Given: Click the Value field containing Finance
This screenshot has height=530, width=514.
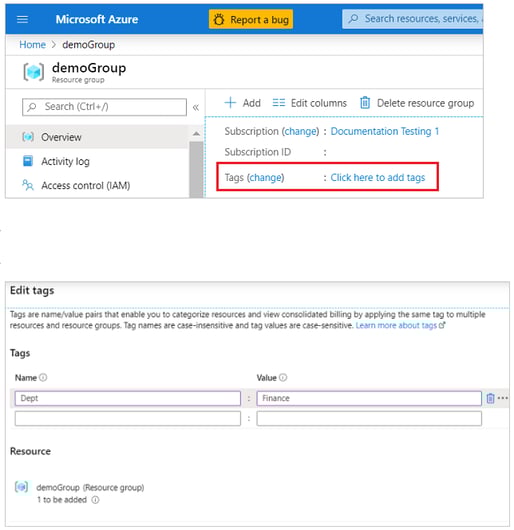Looking at the screenshot, I should [369, 398].
